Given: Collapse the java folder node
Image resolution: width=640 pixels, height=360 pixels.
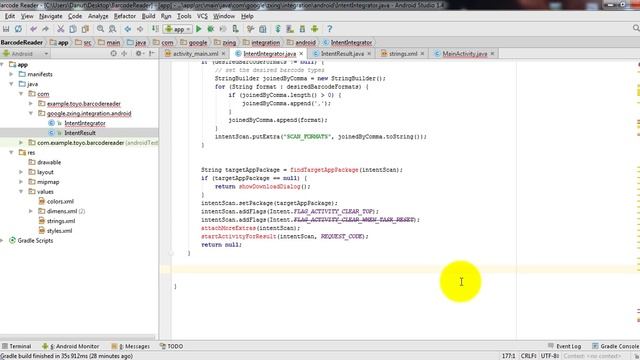Looking at the screenshot, I should click(x=11, y=84).
